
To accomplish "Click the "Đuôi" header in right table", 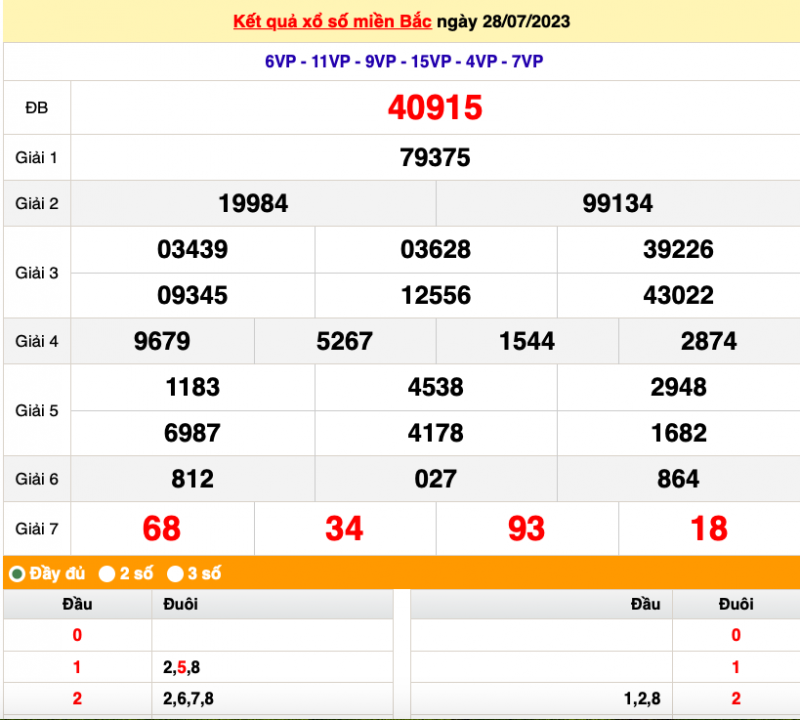I will point(735,603).
